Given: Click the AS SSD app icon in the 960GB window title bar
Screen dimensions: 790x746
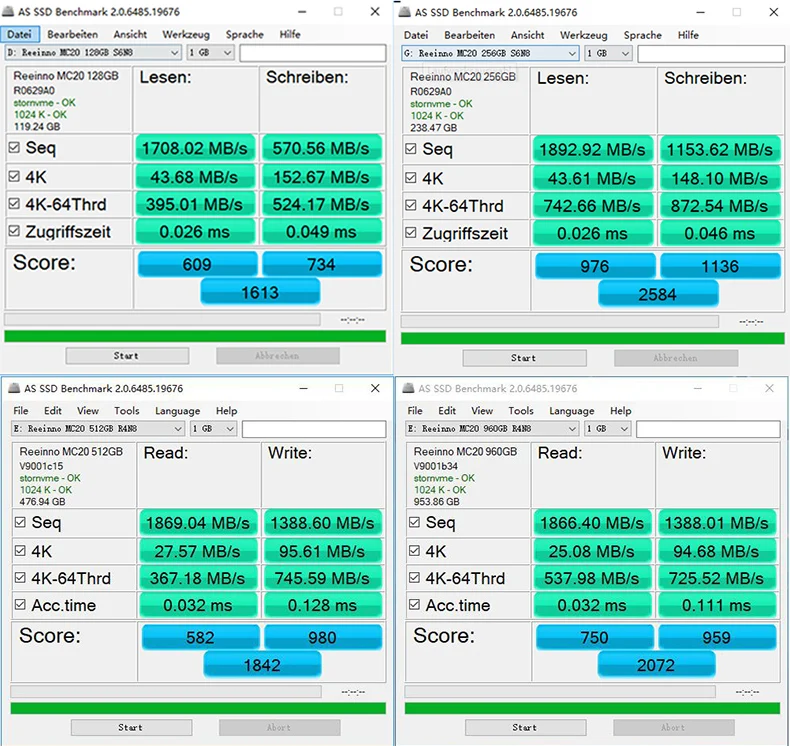Looking at the screenshot, I should (409, 388).
